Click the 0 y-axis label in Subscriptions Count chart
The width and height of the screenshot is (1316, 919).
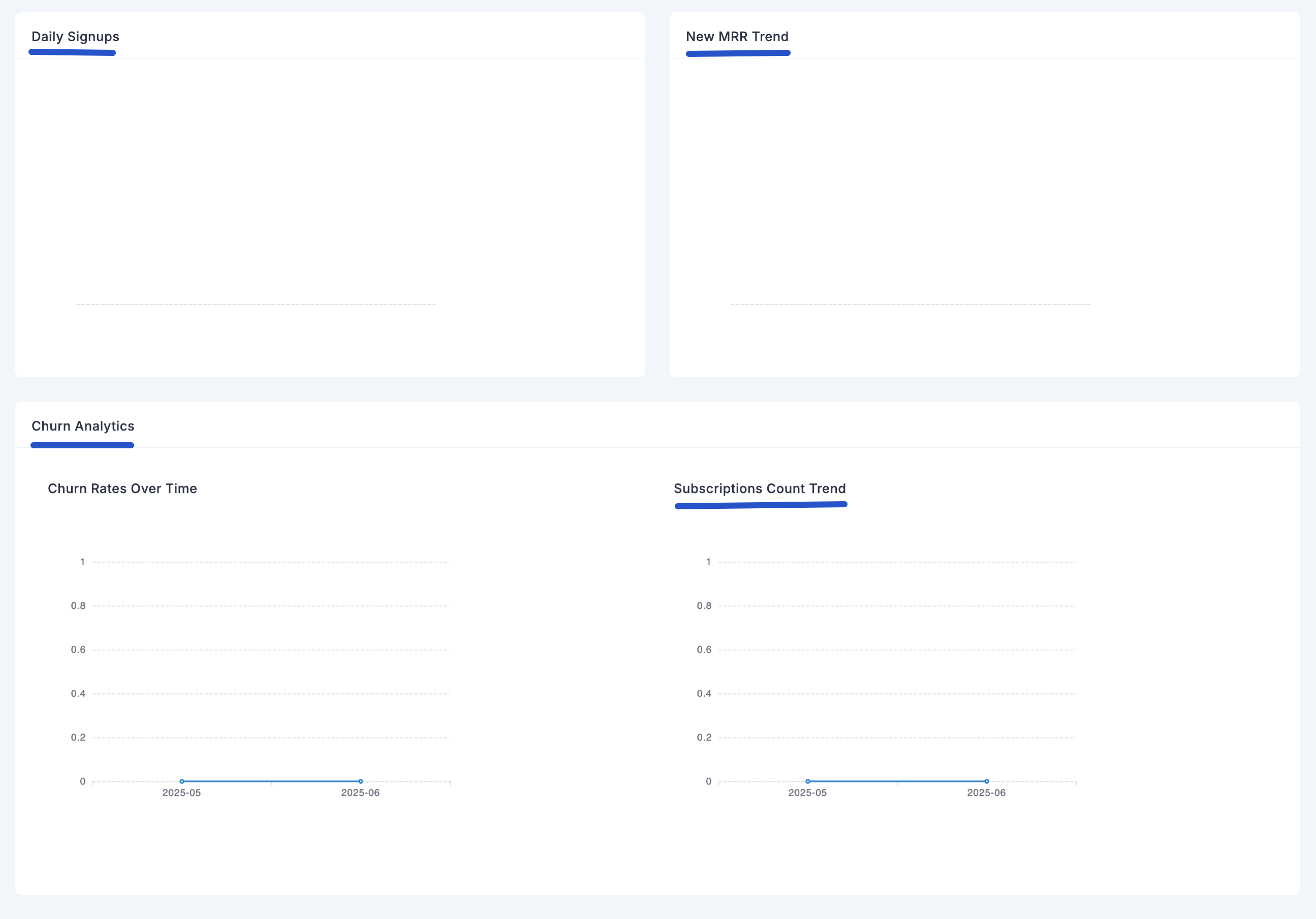(x=708, y=781)
